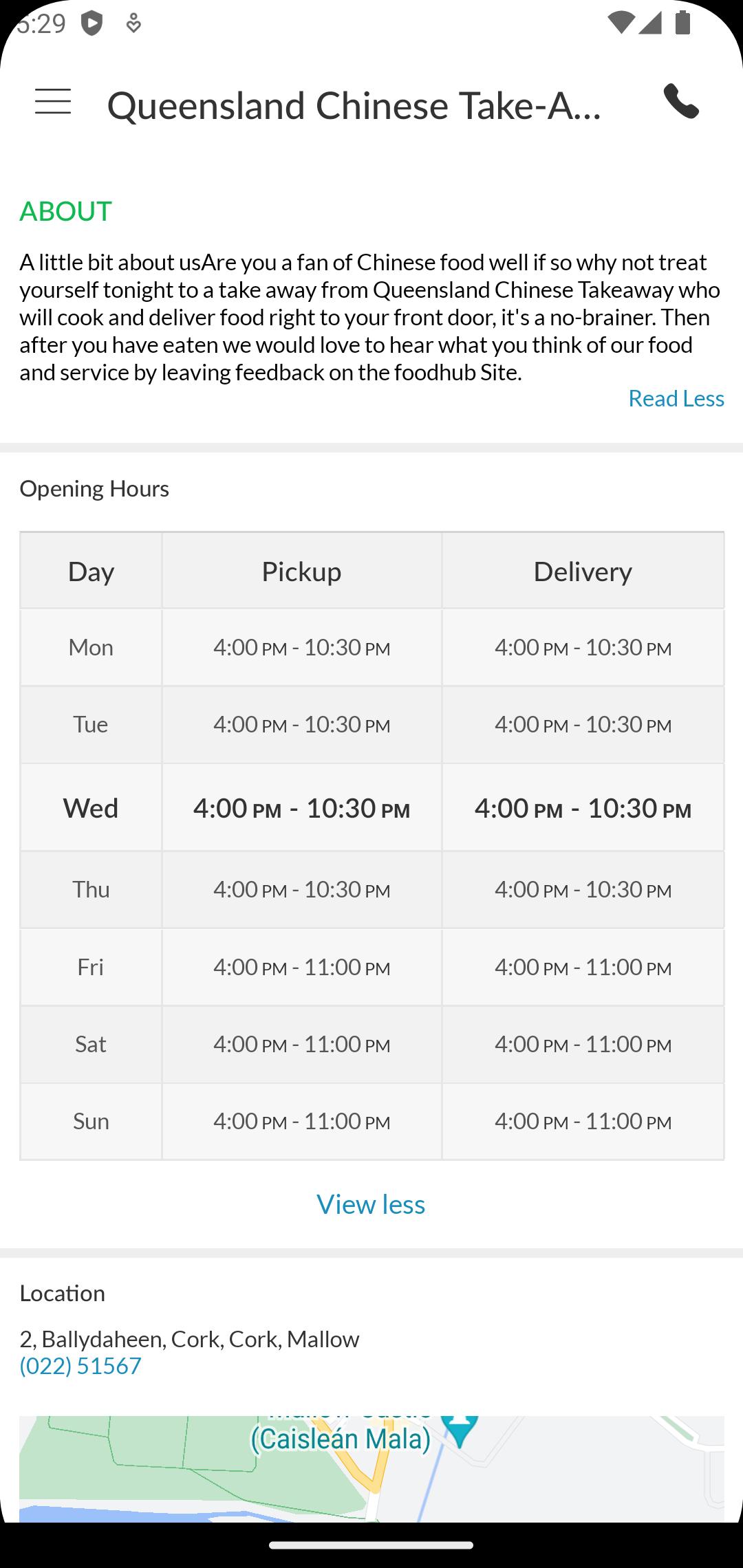Tap the Queensland Chinese Take-A... title
743x1568 pixels.
[x=354, y=105]
